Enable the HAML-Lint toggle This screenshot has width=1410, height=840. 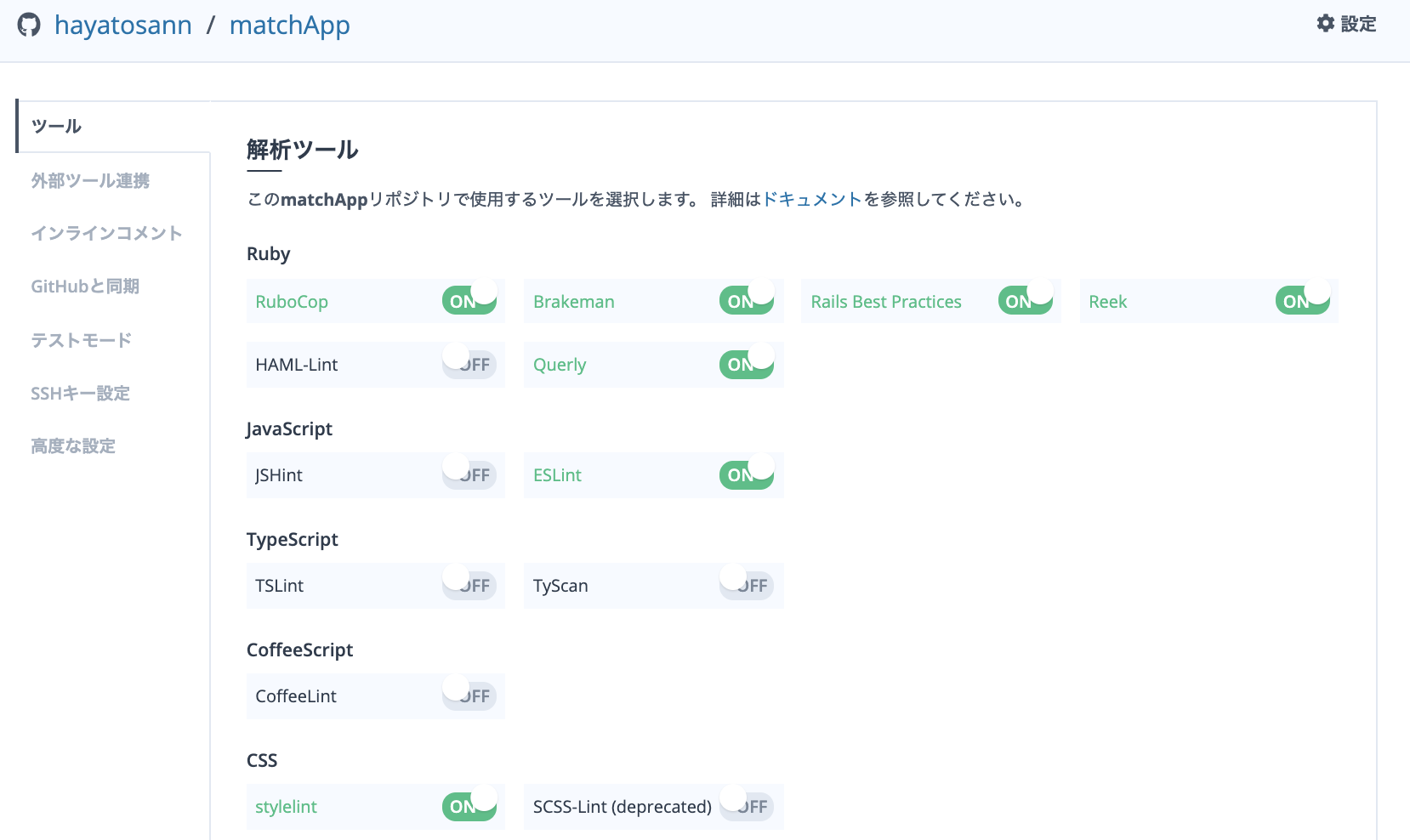click(469, 363)
